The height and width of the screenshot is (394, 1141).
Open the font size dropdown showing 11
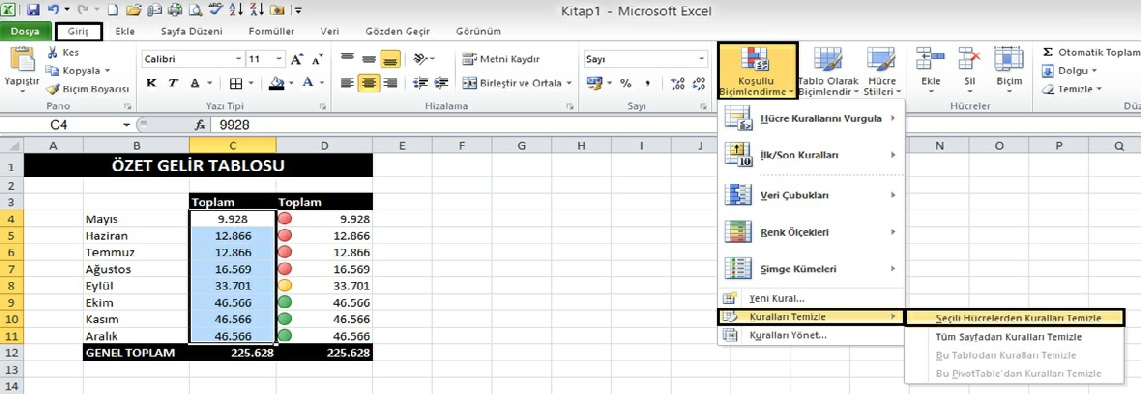pos(266,59)
